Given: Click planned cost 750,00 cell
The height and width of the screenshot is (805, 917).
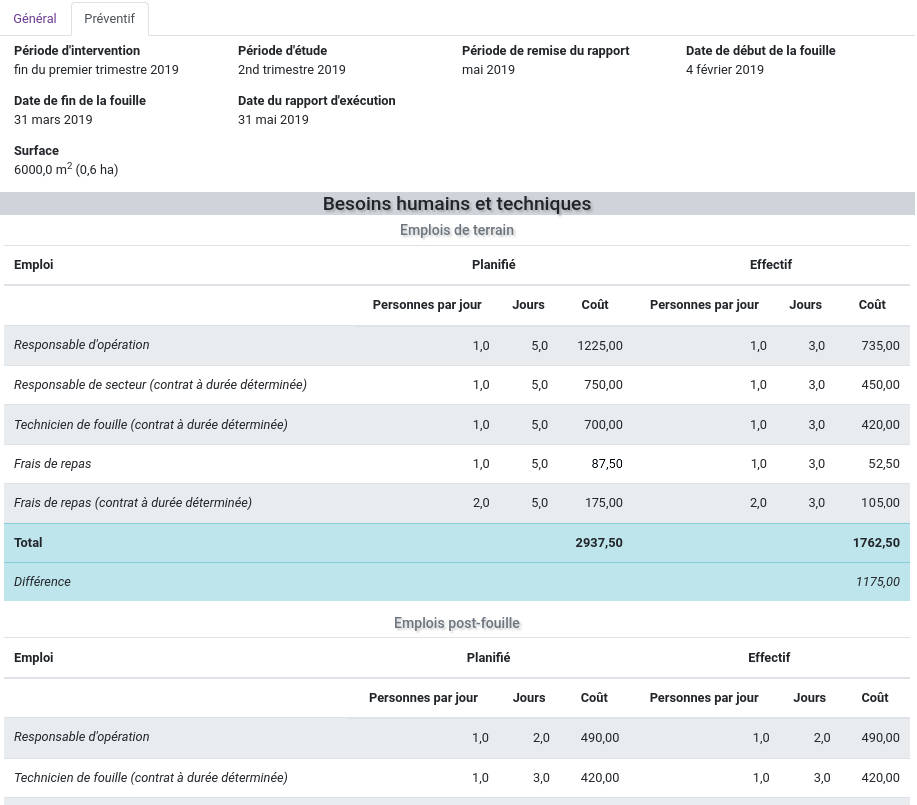Looking at the screenshot, I should click(604, 385).
